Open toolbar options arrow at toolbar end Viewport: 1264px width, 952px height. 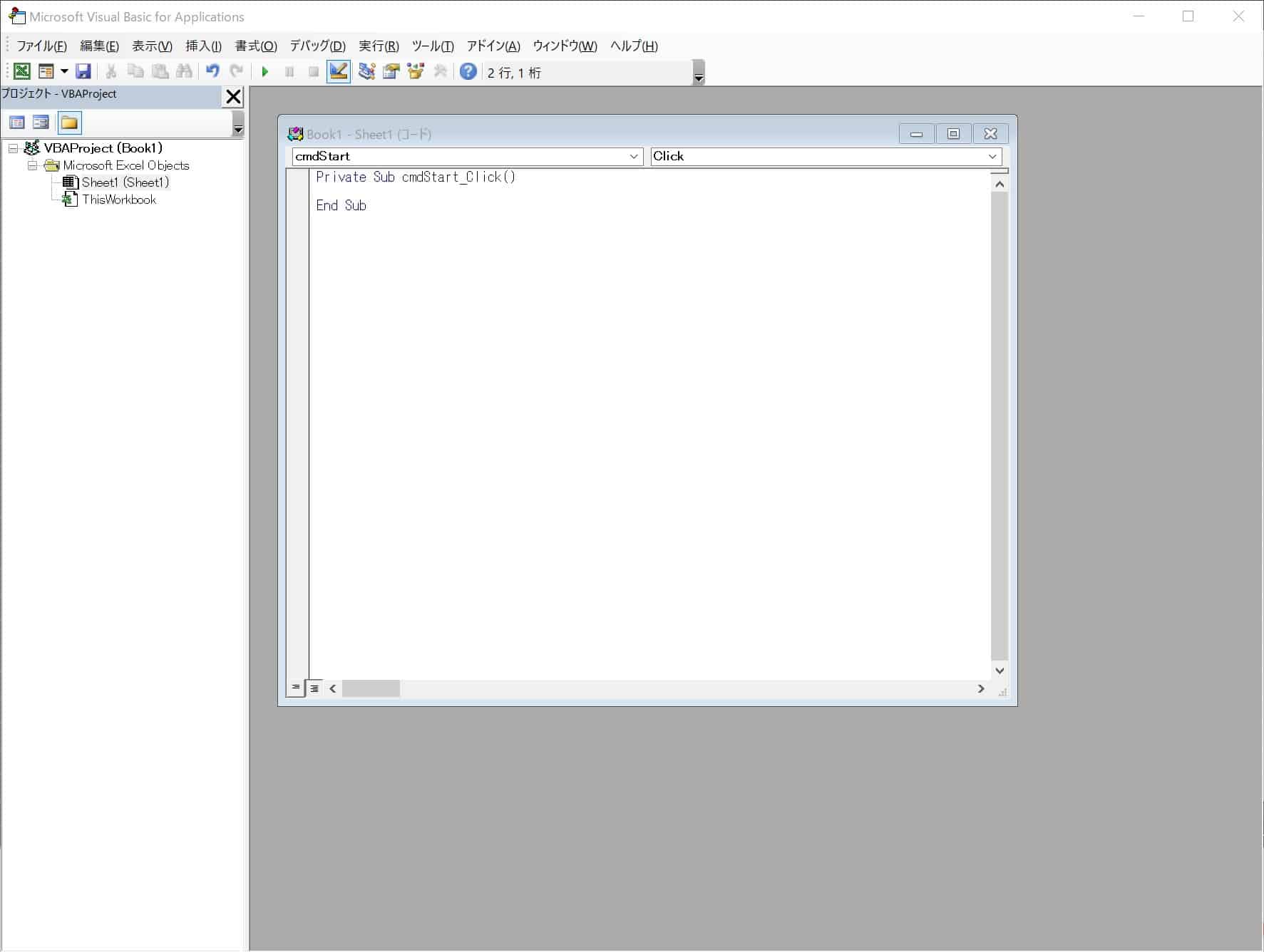(x=699, y=73)
